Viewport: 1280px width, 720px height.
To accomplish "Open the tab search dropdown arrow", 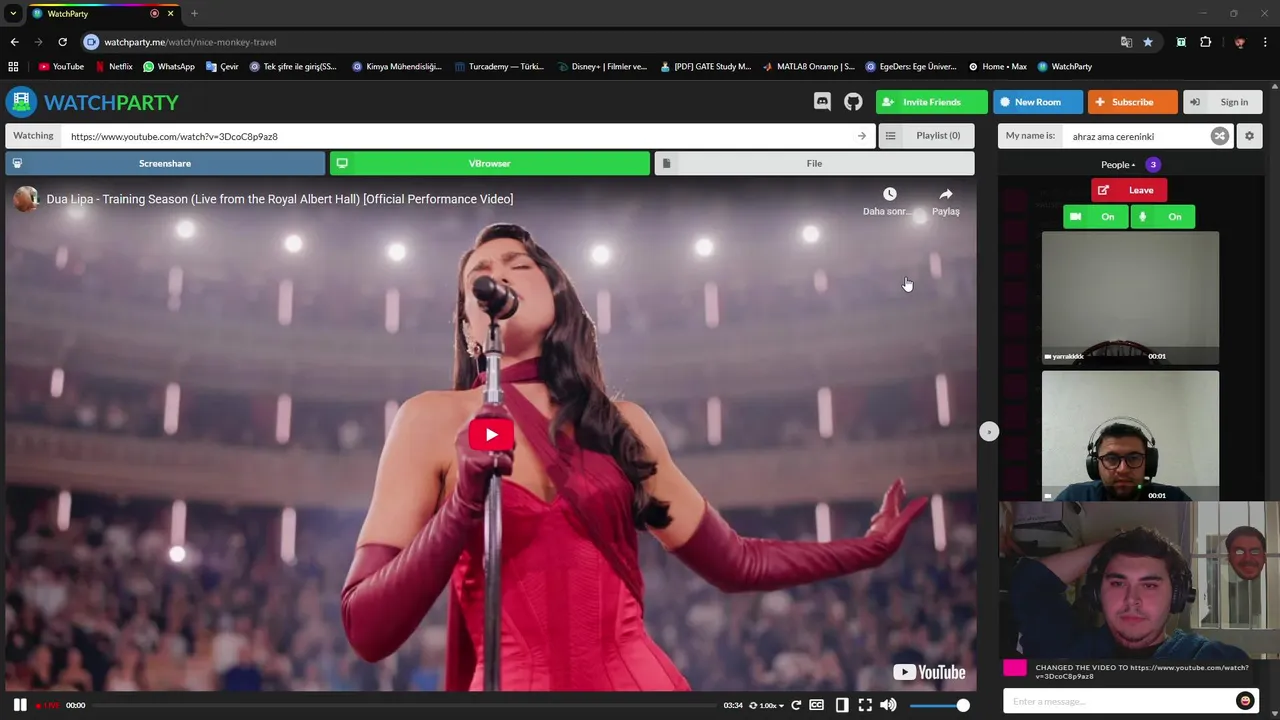I will click(x=13, y=14).
